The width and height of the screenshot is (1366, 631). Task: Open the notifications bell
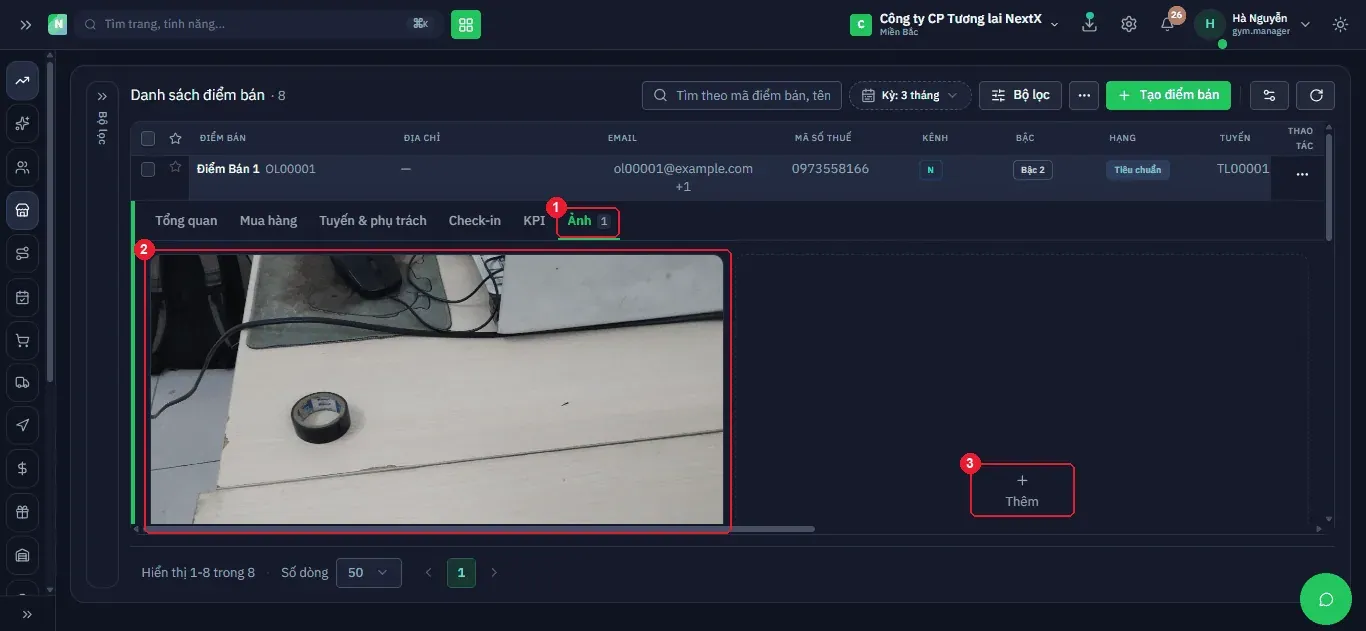coord(1168,23)
